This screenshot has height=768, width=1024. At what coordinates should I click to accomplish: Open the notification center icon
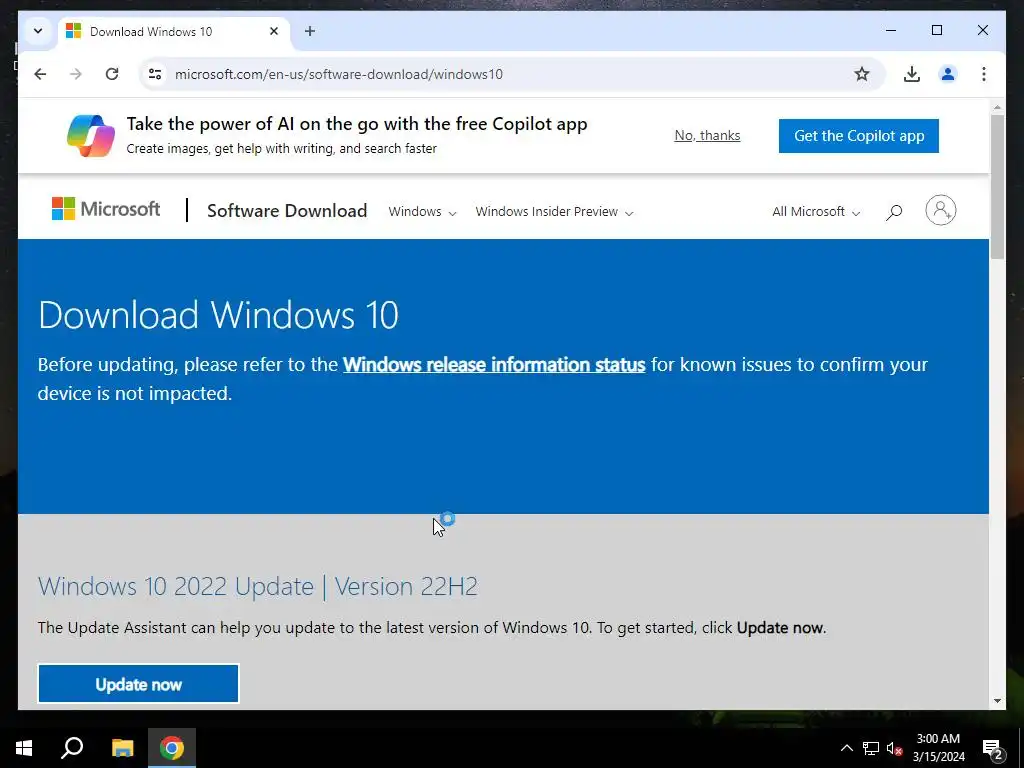pyautogui.click(x=993, y=748)
